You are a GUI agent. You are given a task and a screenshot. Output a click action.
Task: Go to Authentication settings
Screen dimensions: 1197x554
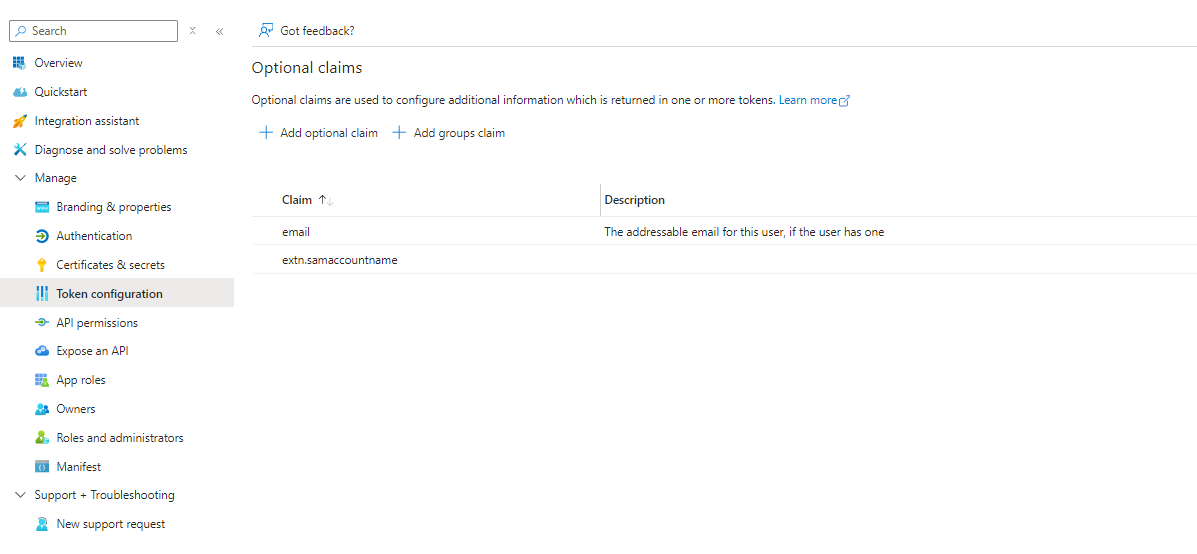pos(94,236)
